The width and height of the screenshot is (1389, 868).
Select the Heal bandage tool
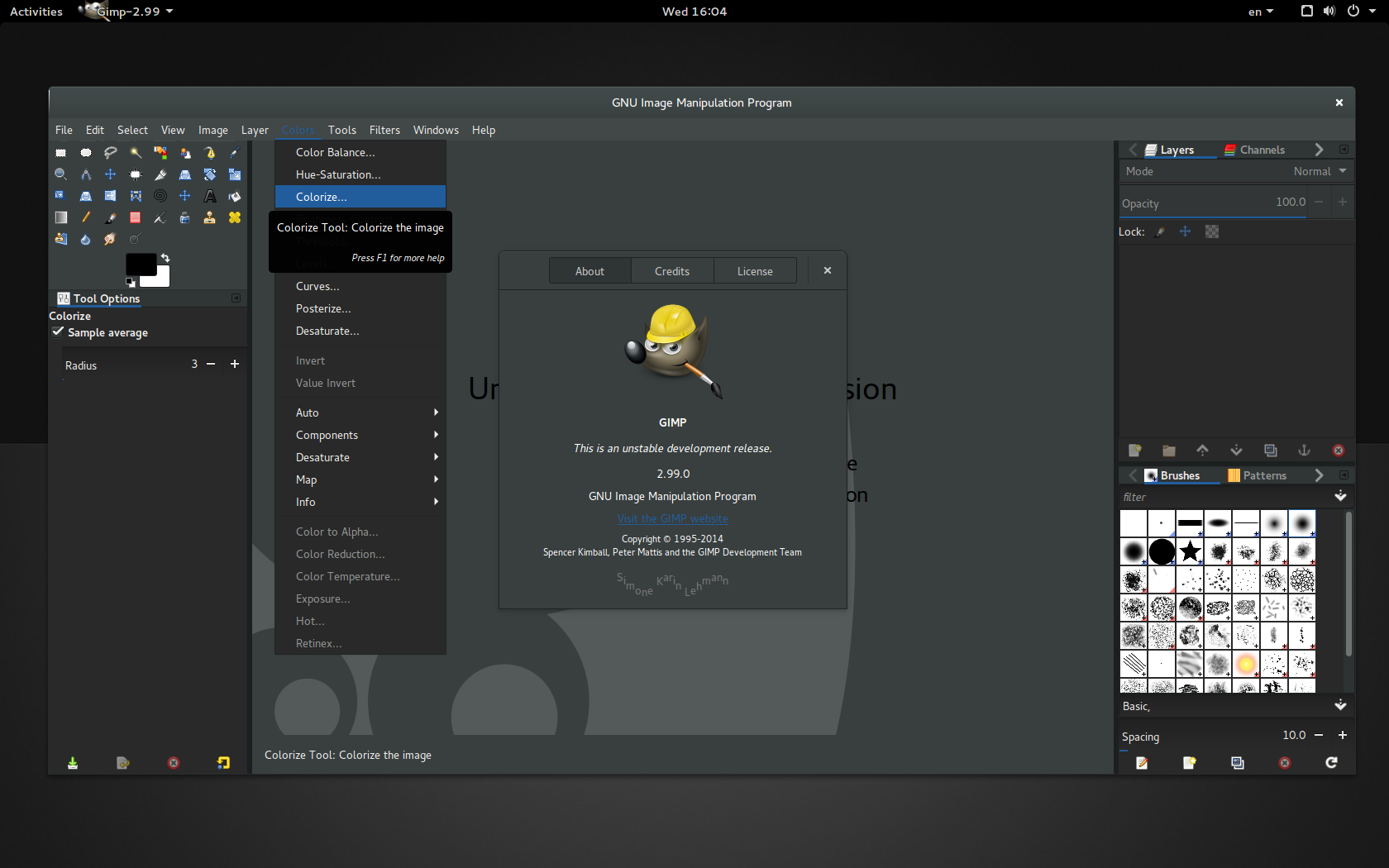(x=235, y=217)
